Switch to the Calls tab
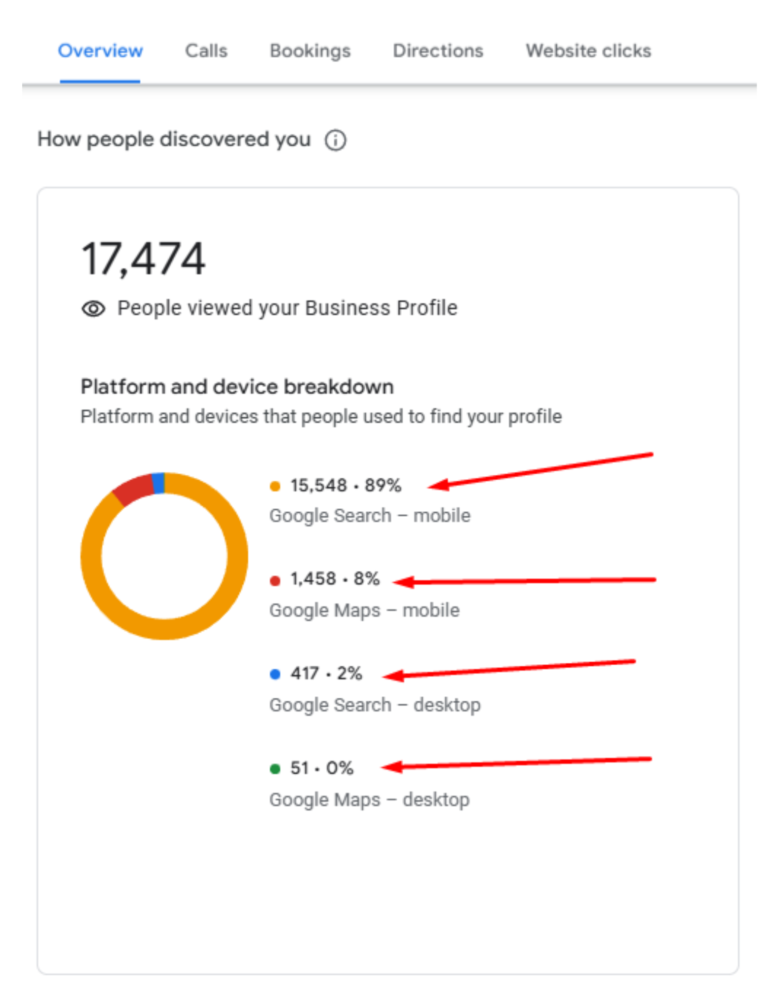The image size is (768, 987). point(205,51)
